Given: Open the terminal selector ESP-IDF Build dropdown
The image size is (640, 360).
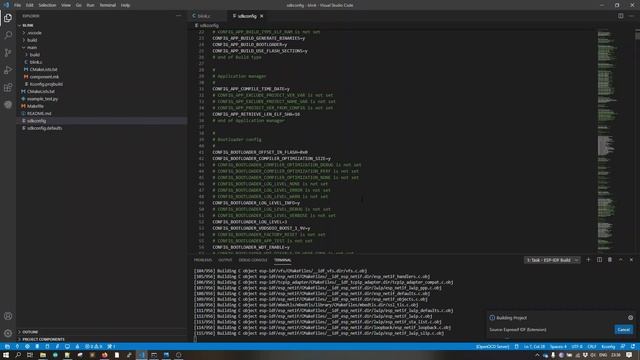Looking at the screenshot, I should click(552, 260).
